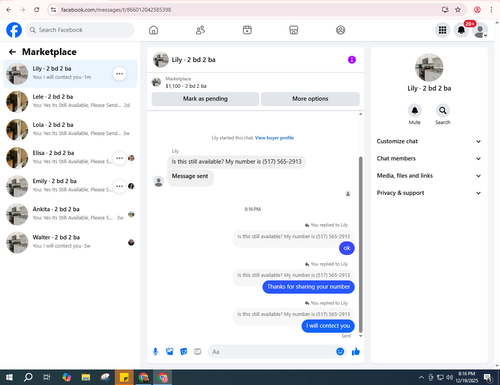The width and height of the screenshot is (500, 385).
Task: Open the Ankita 2 bd 2 ba conversation
Action: 70,214
